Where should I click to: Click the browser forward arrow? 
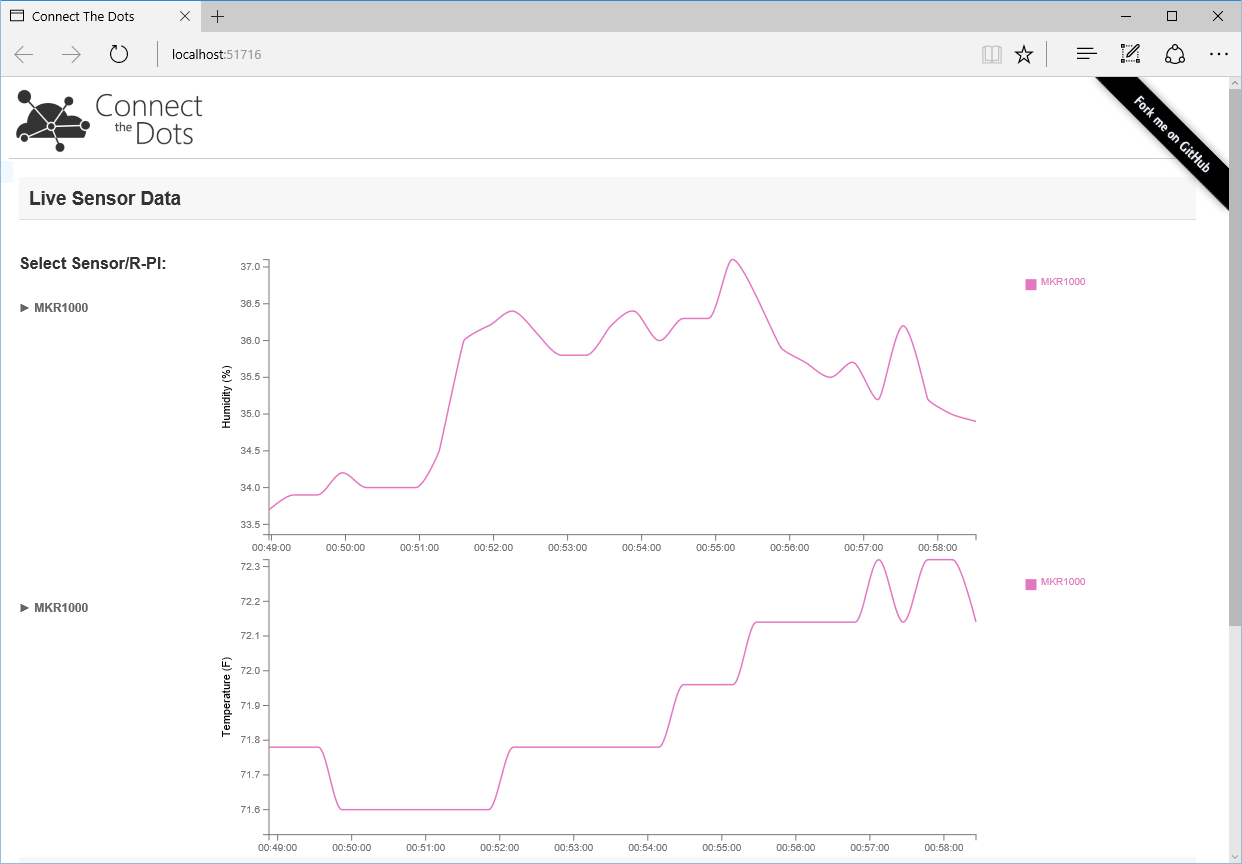point(69,54)
